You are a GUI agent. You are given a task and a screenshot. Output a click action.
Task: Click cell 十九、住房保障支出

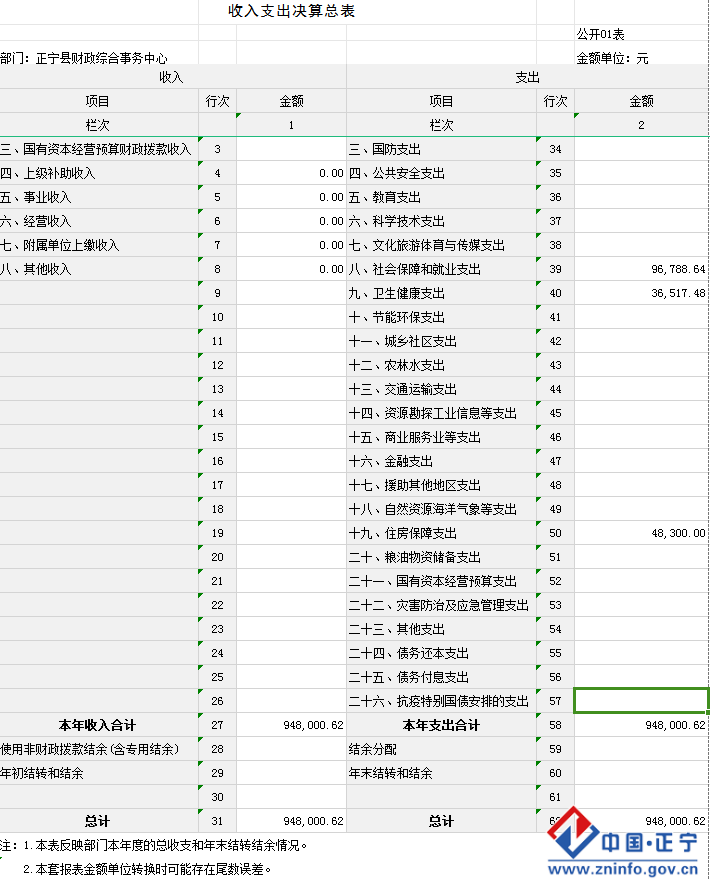442,533
